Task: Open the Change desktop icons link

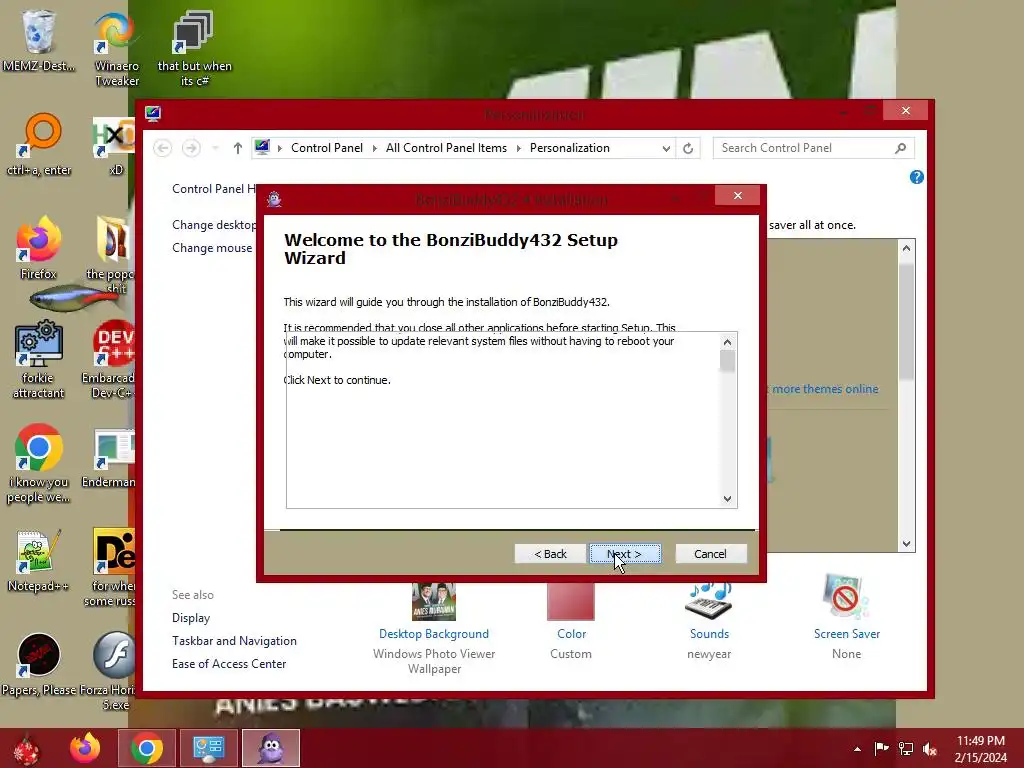Action: (x=214, y=225)
